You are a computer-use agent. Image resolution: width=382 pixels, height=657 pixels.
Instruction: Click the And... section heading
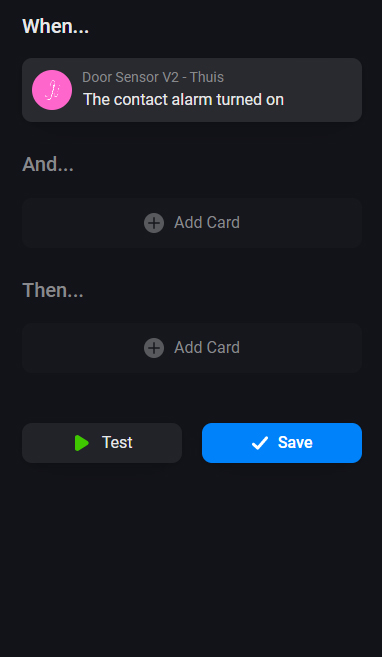tap(48, 164)
